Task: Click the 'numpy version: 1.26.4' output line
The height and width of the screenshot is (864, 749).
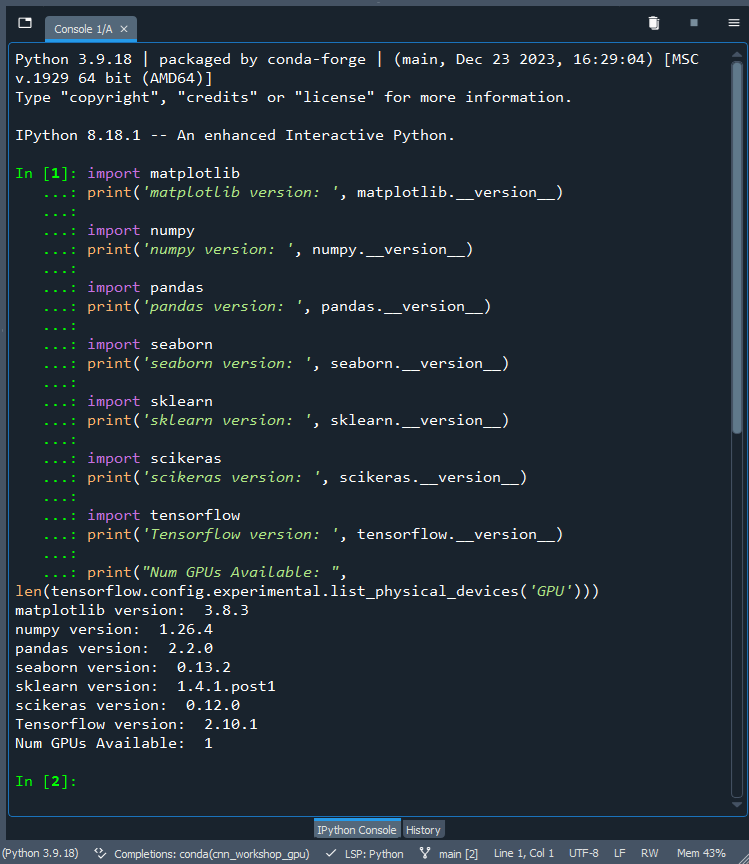Action: (x=114, y=629)
